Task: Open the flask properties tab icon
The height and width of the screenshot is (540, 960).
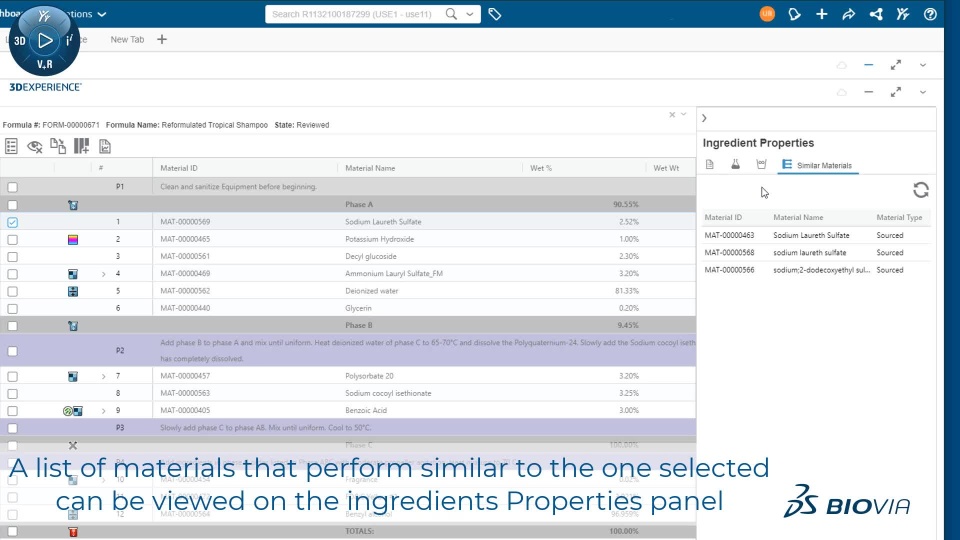Action: [735, 164]
